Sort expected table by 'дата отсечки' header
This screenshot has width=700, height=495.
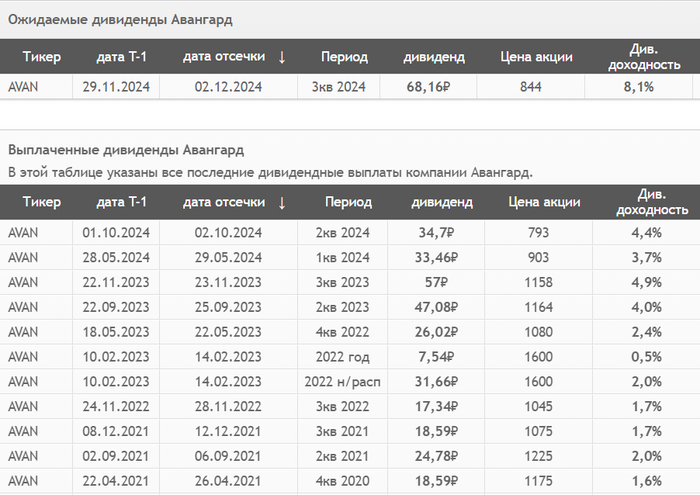click(224, 57)
